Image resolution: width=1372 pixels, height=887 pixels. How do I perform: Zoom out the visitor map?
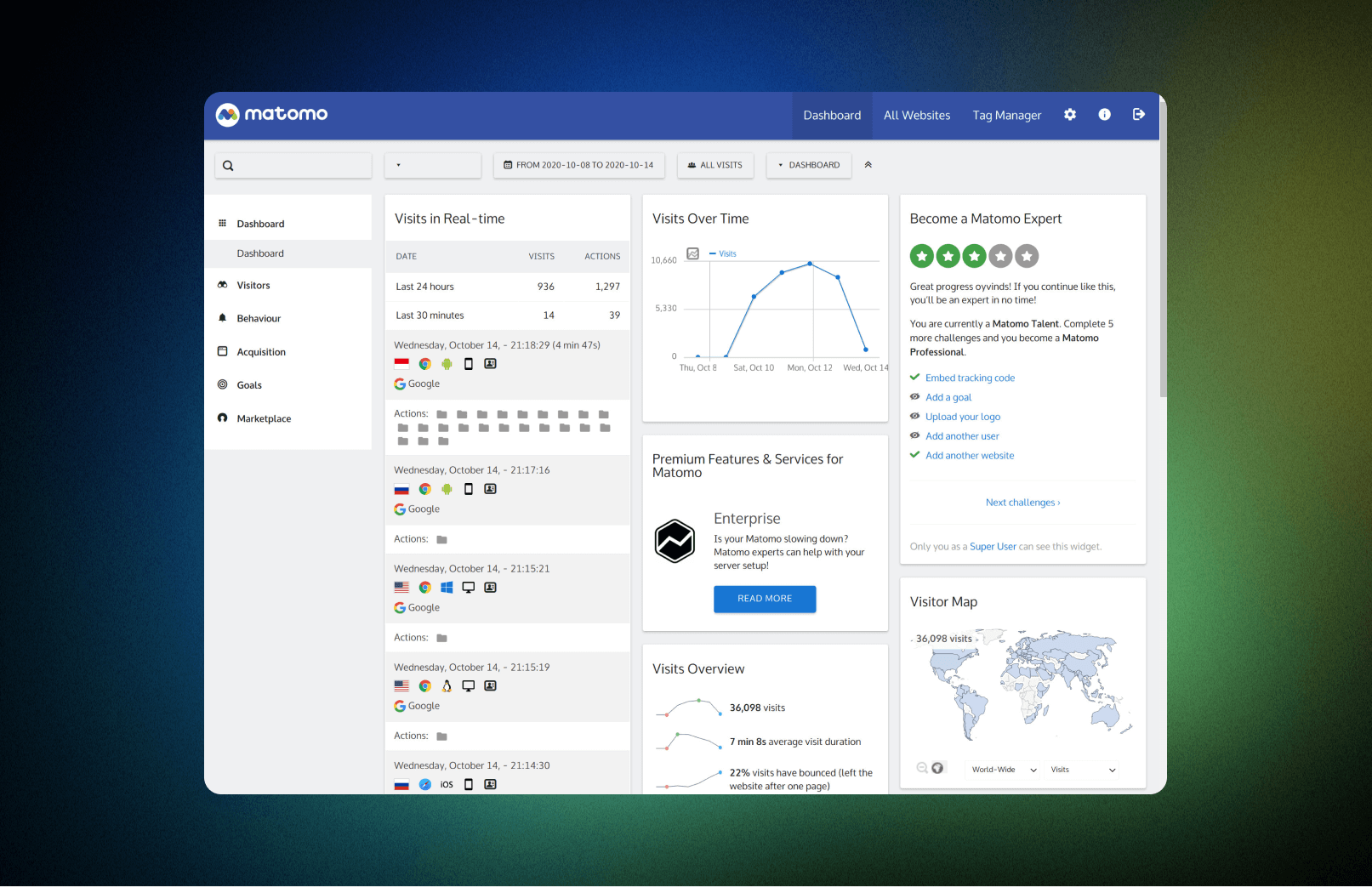(922, 768)
